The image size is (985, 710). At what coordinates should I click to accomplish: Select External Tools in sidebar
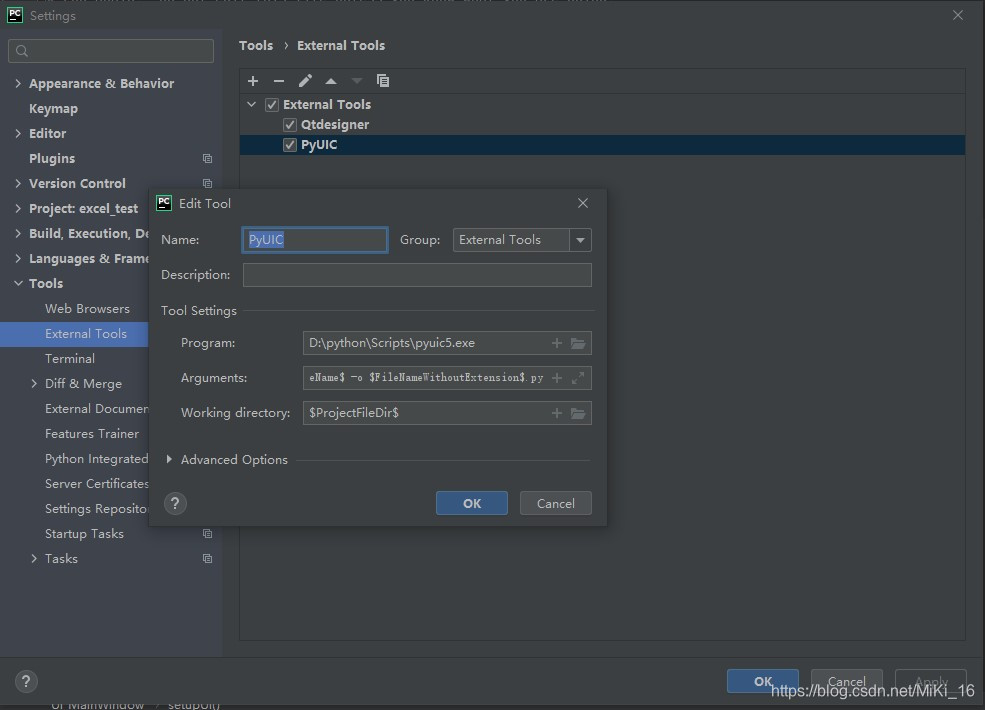86,334
